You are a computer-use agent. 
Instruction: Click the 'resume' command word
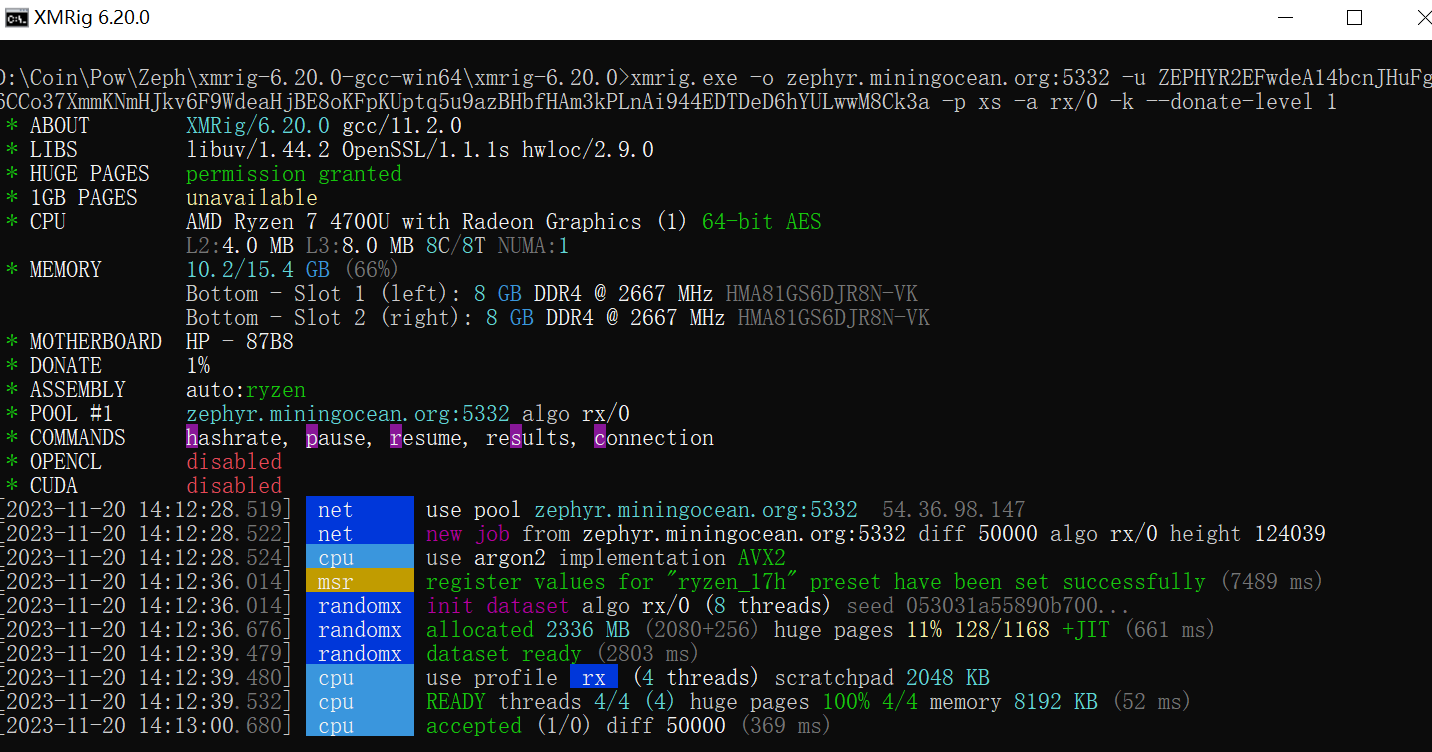coord(426,438)
